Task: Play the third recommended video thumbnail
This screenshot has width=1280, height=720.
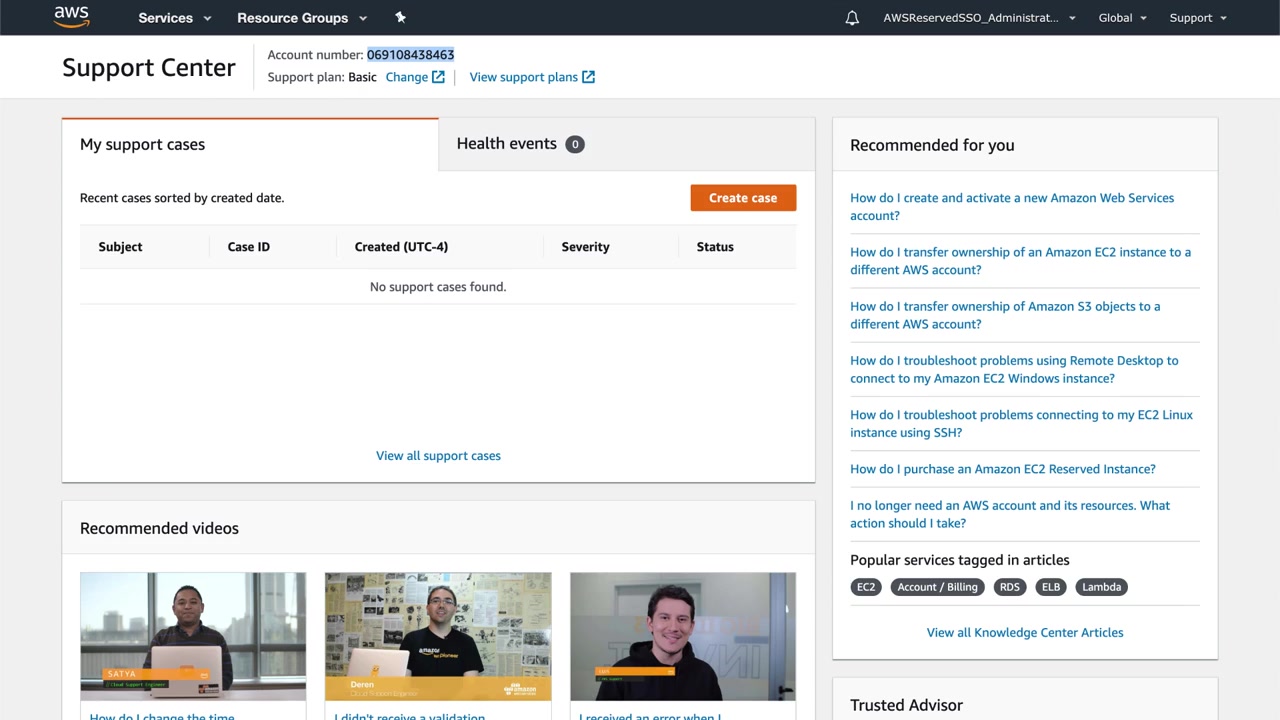Action: tap(683, 636)
